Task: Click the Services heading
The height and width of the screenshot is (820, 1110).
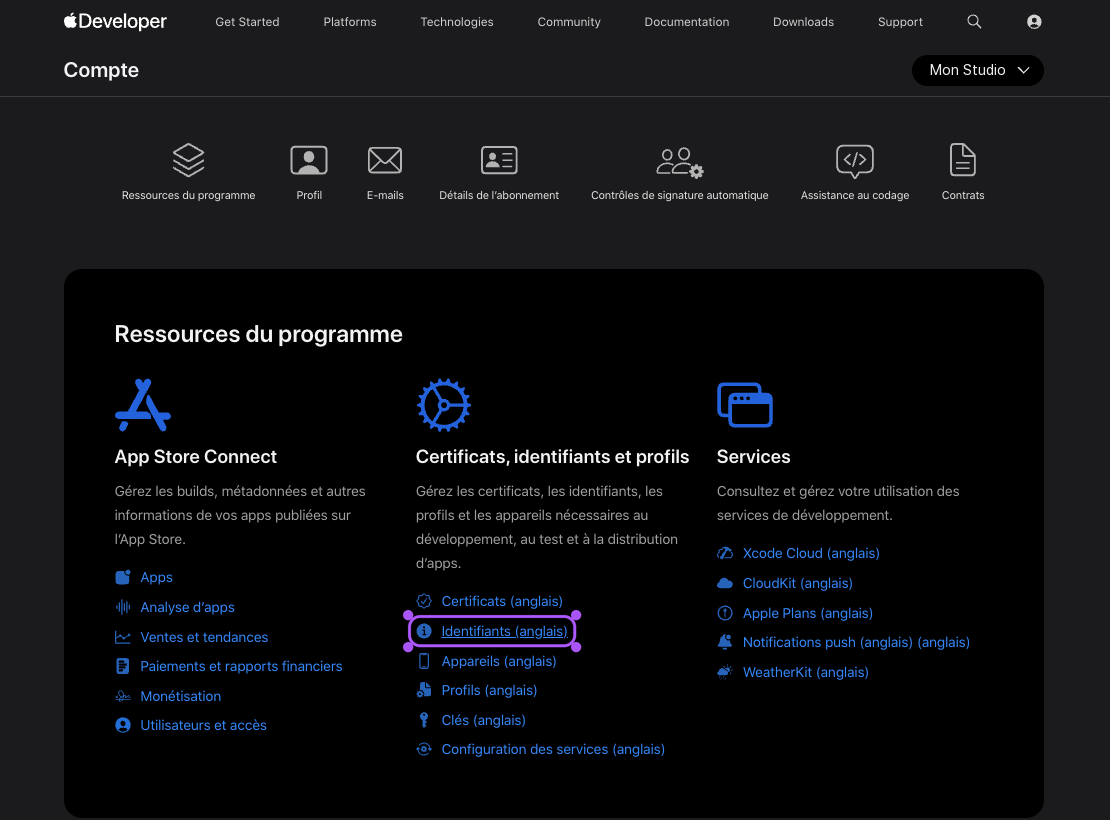Action: (x=753, y=457)
